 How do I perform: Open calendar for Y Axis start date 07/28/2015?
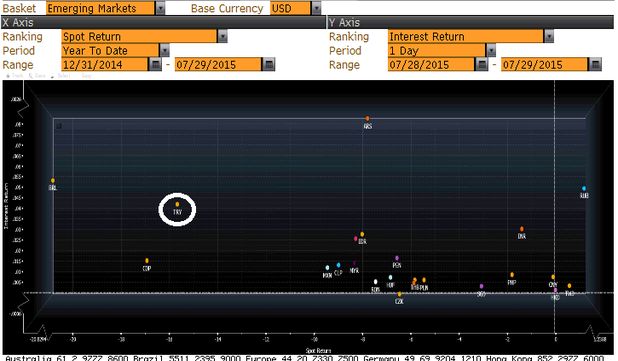tap(482, 64)
